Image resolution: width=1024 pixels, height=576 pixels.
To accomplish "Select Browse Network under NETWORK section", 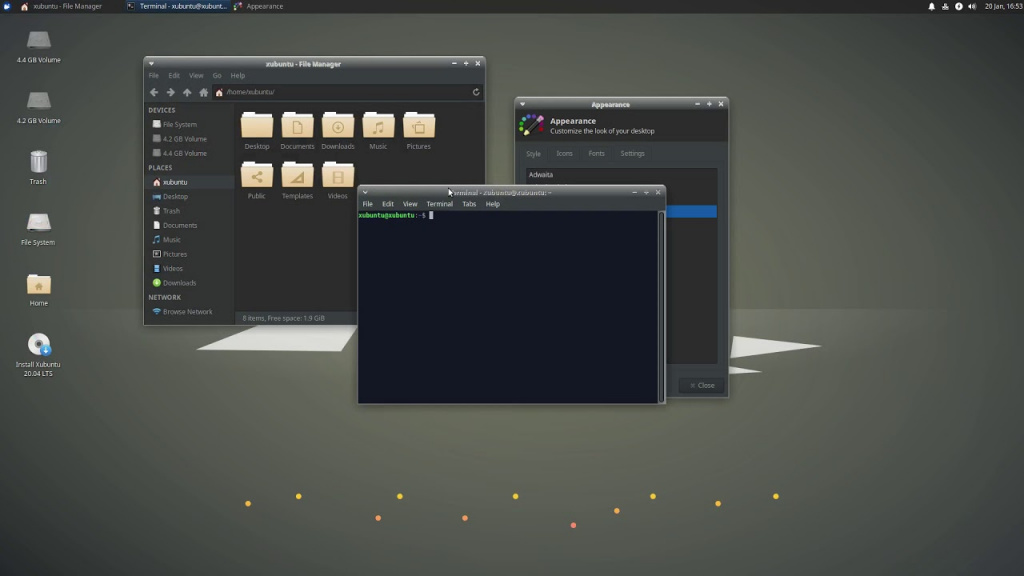I will click(x=184, y=311).
